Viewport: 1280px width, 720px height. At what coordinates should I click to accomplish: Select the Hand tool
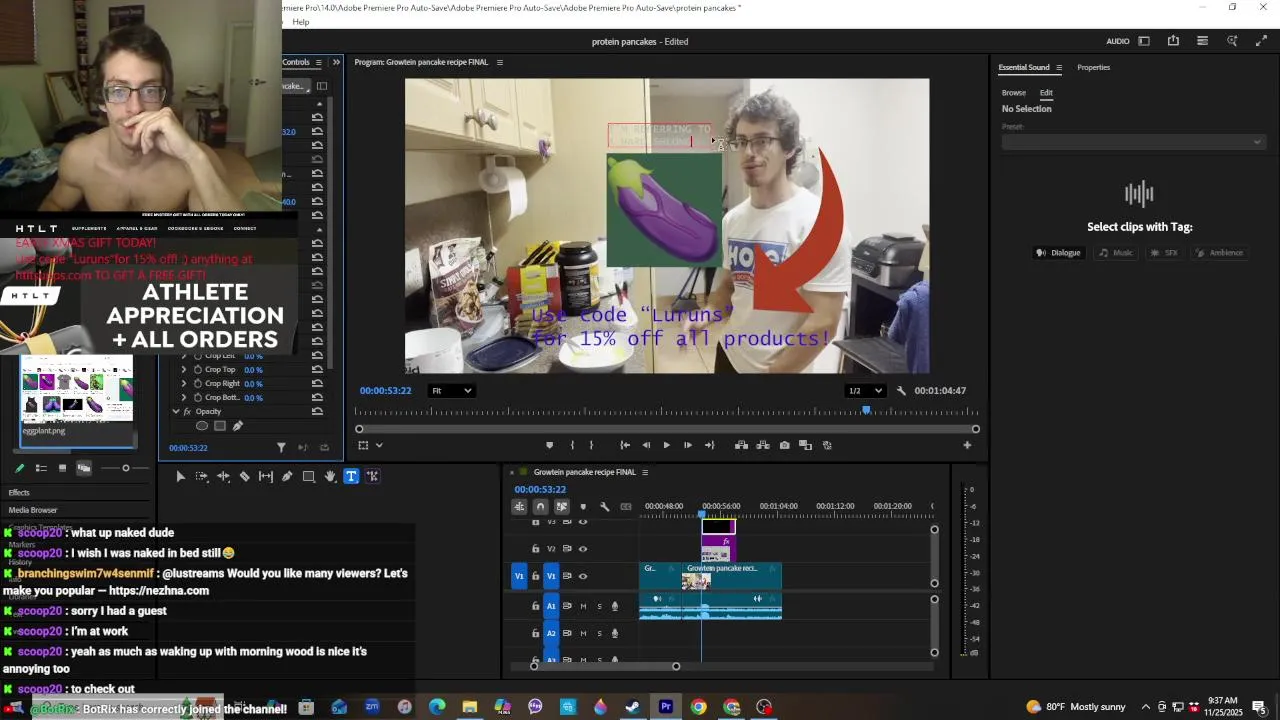330,477
